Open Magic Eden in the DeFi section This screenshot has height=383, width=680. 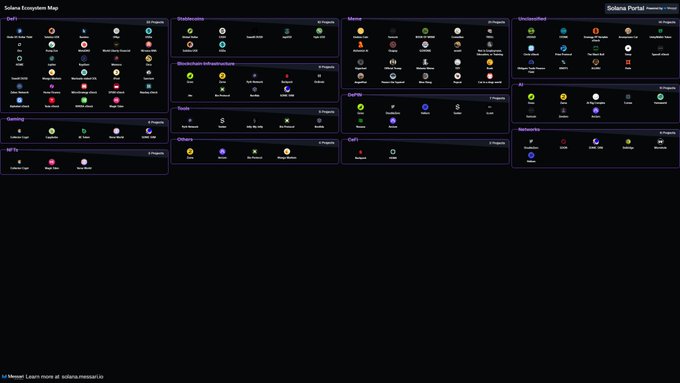(x=116, y=100)
